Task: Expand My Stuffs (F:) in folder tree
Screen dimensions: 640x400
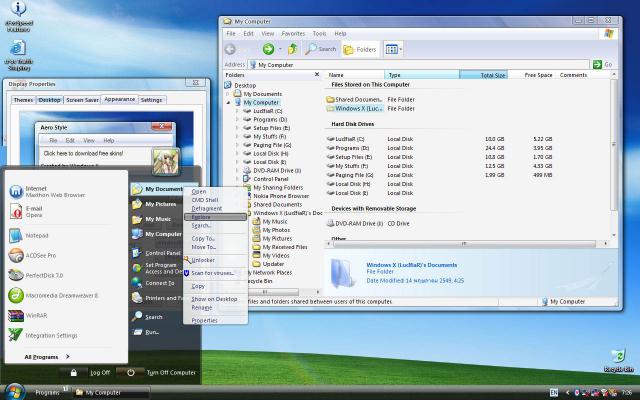Action: (x=237, y=137)
